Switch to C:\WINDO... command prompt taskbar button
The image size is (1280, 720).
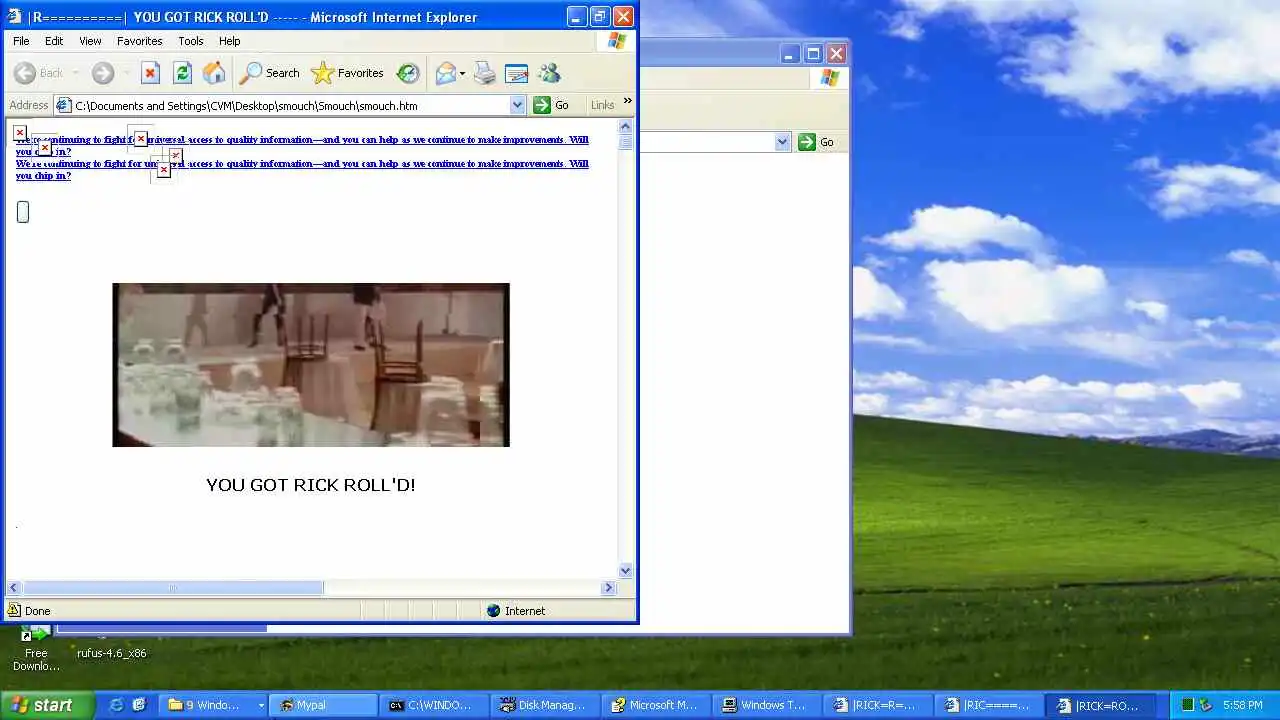coord(436,705)
